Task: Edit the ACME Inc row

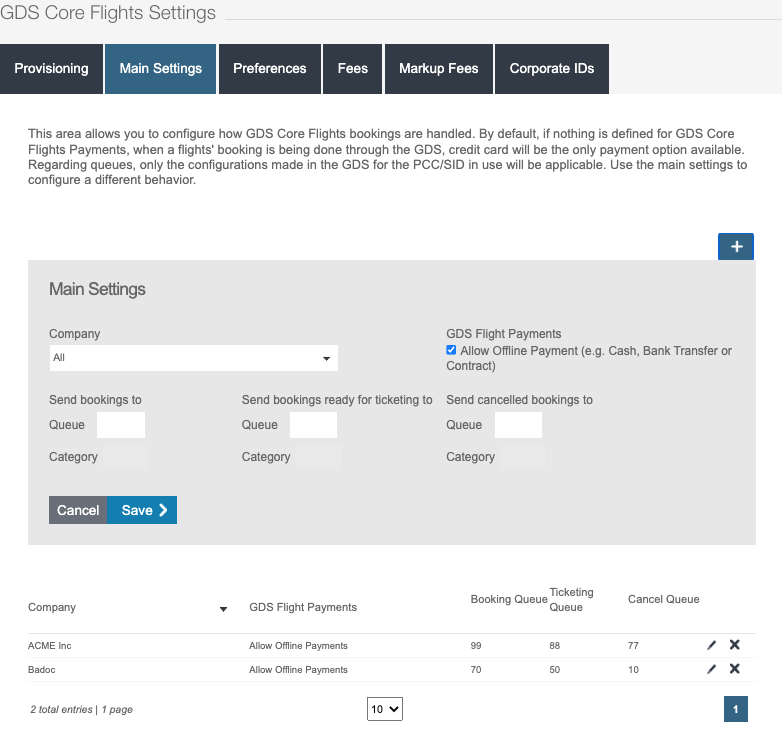Action: point(711,646)
